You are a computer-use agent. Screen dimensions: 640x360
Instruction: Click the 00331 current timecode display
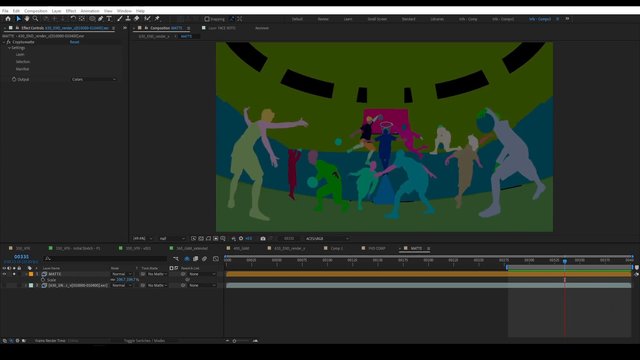(x=21, y=256)
